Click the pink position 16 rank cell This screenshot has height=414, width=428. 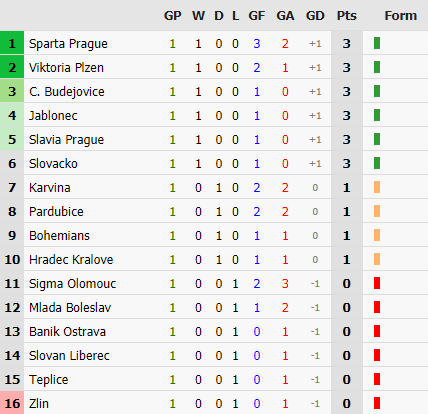[12, 403]
